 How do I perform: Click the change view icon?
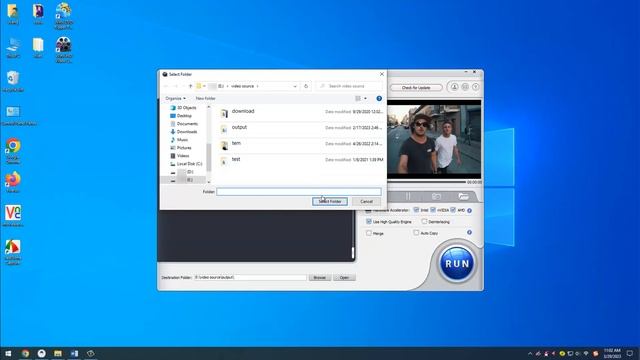tap(358, 98)
